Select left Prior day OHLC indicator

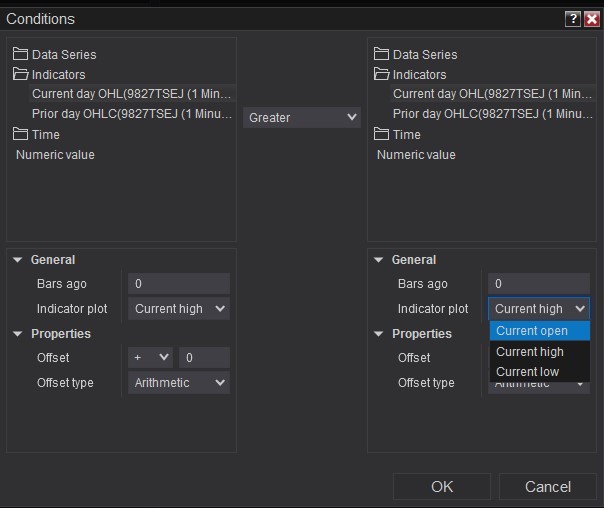(x=132, y=114)
